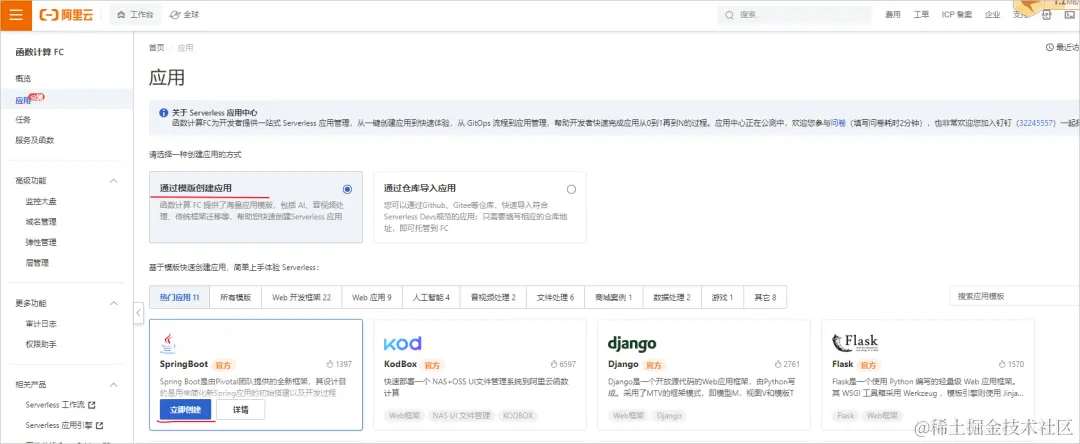Open 权限助手 in the sidebar
The width and height of the screenshot is (1080, 444).
click(41, 343)
